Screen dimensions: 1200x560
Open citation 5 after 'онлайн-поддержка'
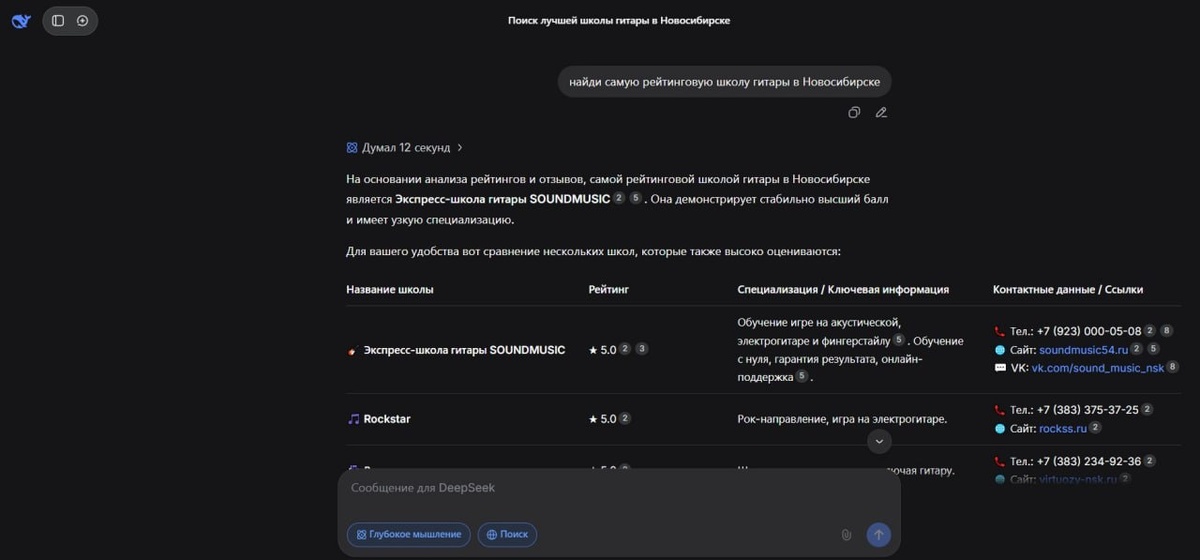(x=802, y=377)
